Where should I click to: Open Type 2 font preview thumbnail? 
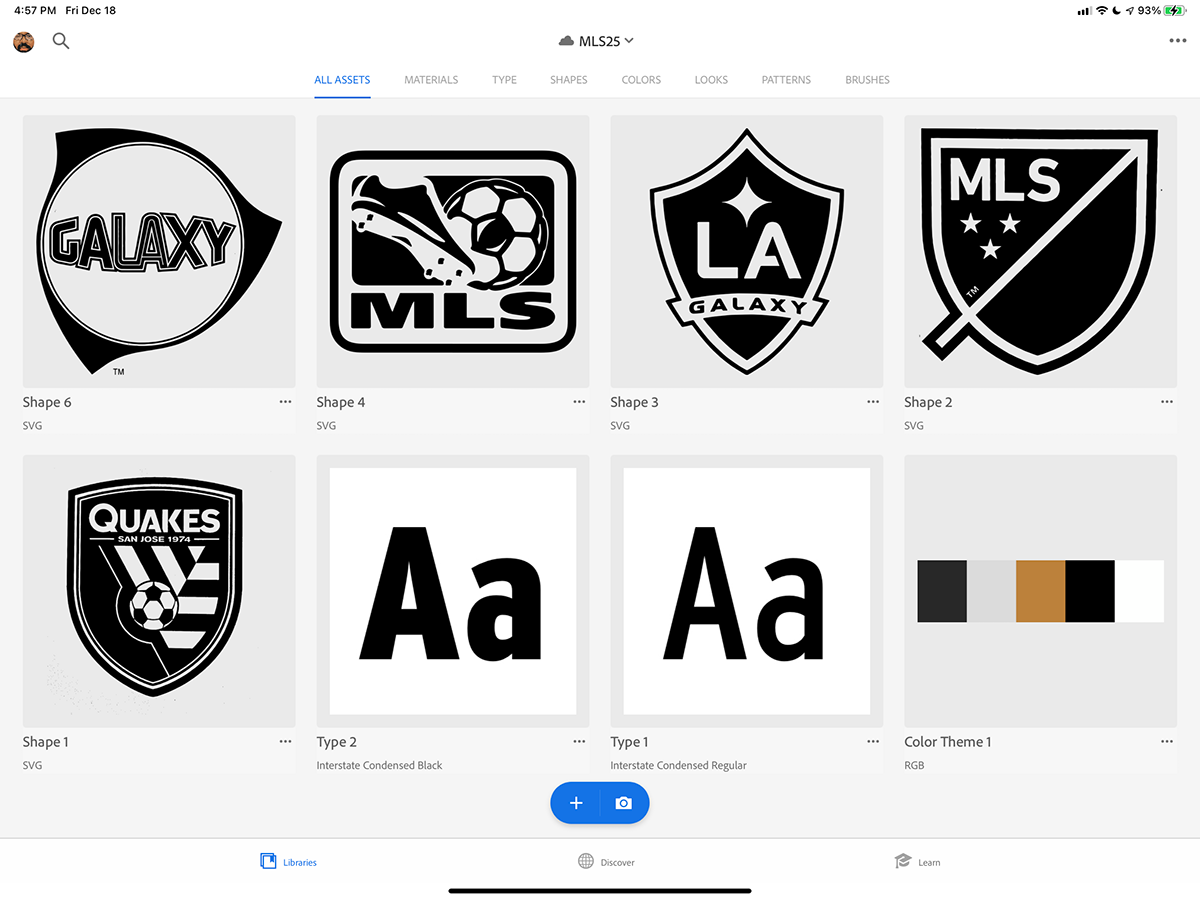pyautogui.click(x=453, y=591)
